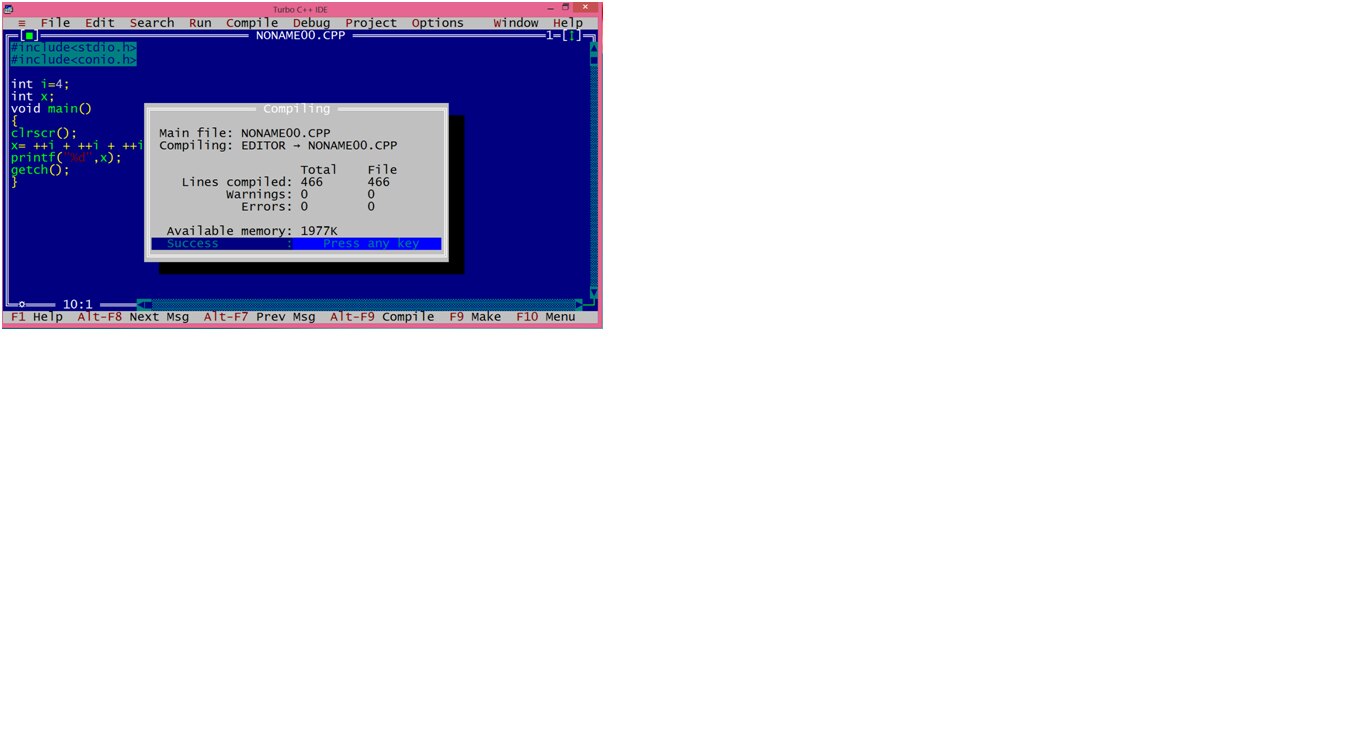Click the printf code line

[x=67, y=158]
